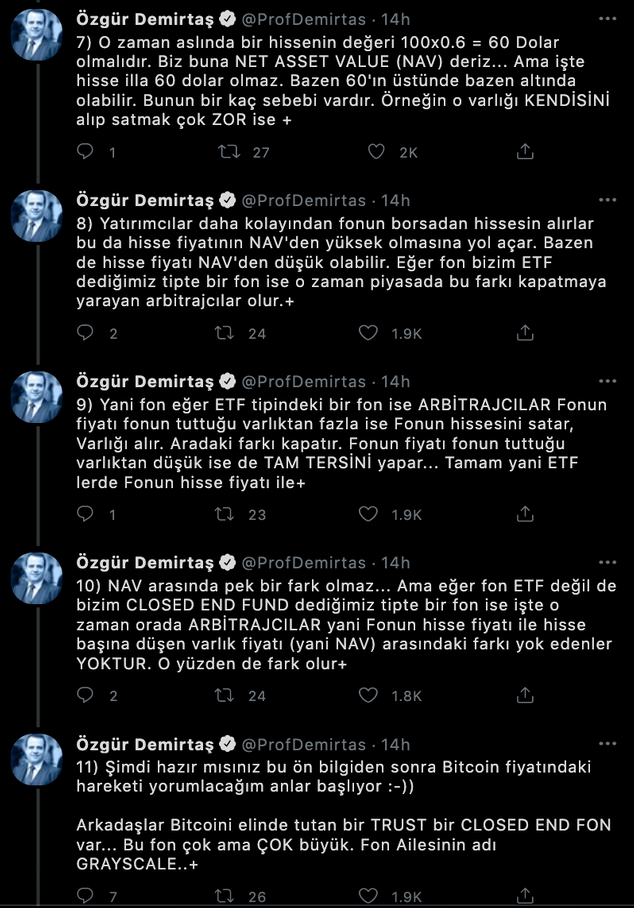
Task: Share tweet 9 about ETF tipindeki fon
Action: [525, 514]
